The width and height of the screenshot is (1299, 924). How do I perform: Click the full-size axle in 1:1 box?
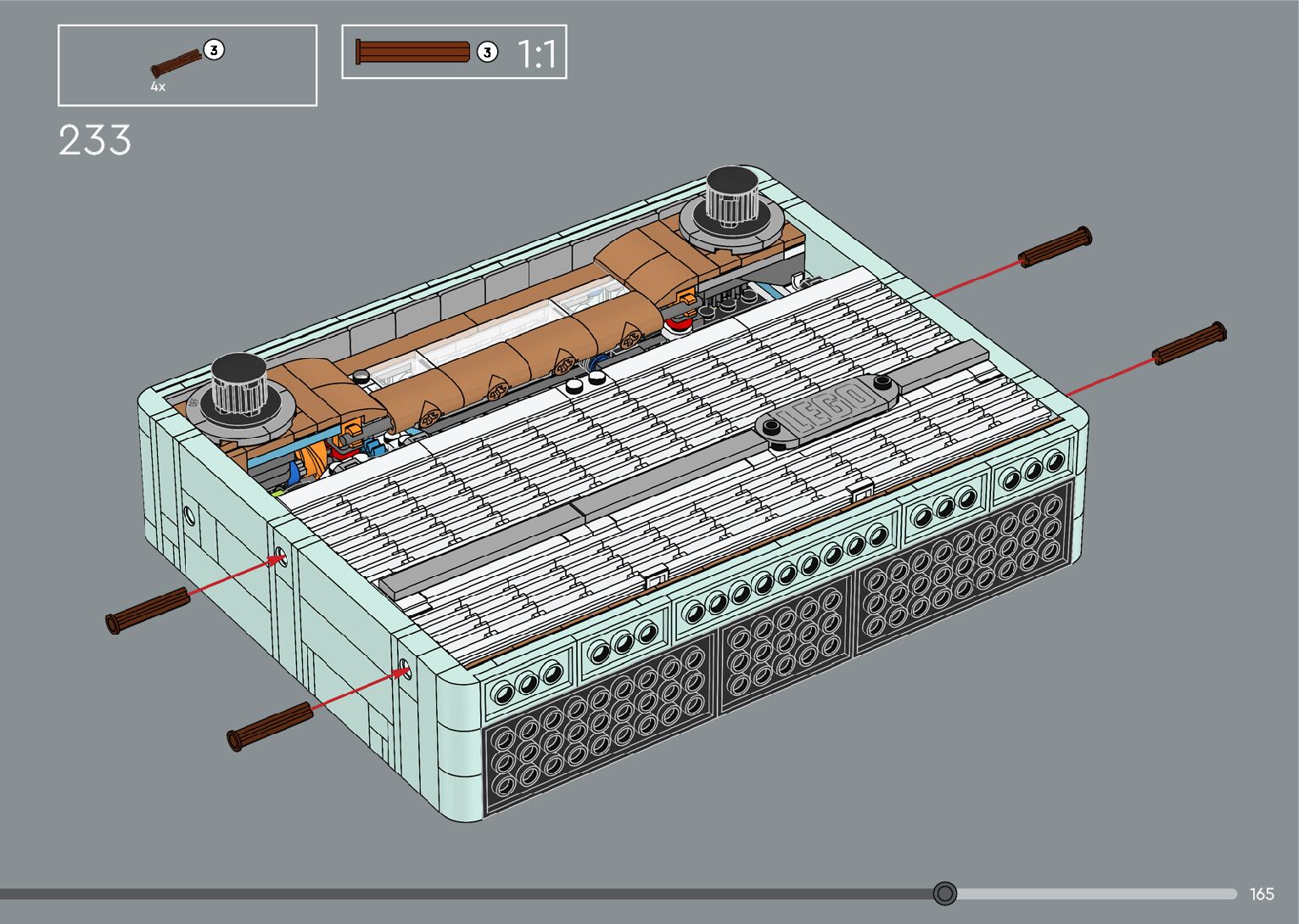(413, 52)
